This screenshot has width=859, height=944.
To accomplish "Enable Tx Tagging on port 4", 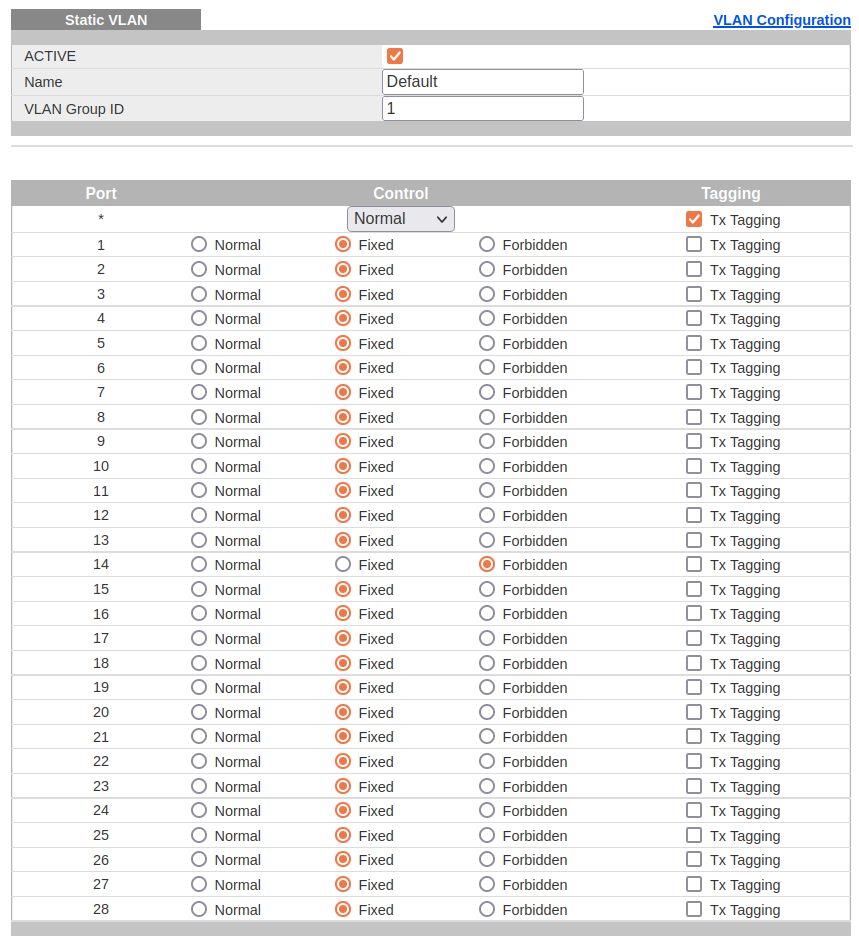I will [x=693, y=318].
